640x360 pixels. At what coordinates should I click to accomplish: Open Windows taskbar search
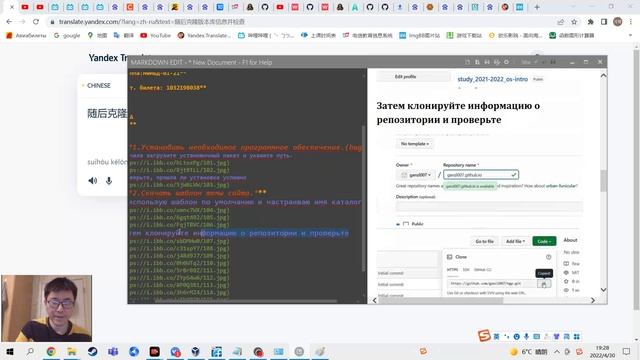point(30,351)
